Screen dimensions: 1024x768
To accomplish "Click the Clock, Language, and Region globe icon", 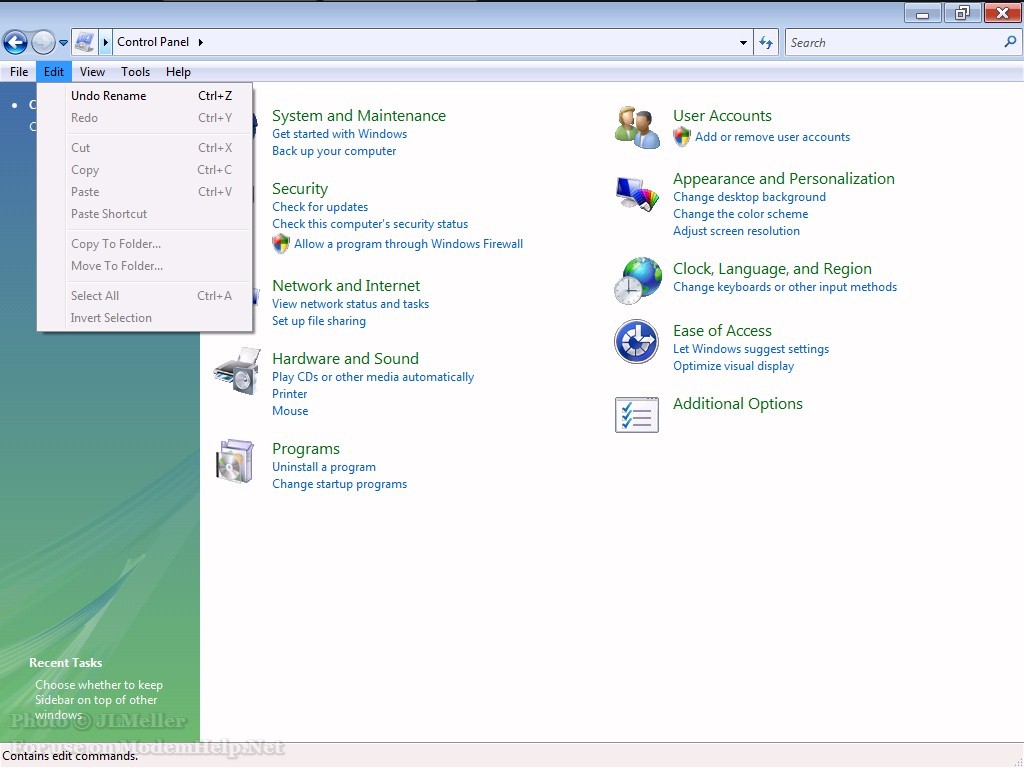I will 637,280.
